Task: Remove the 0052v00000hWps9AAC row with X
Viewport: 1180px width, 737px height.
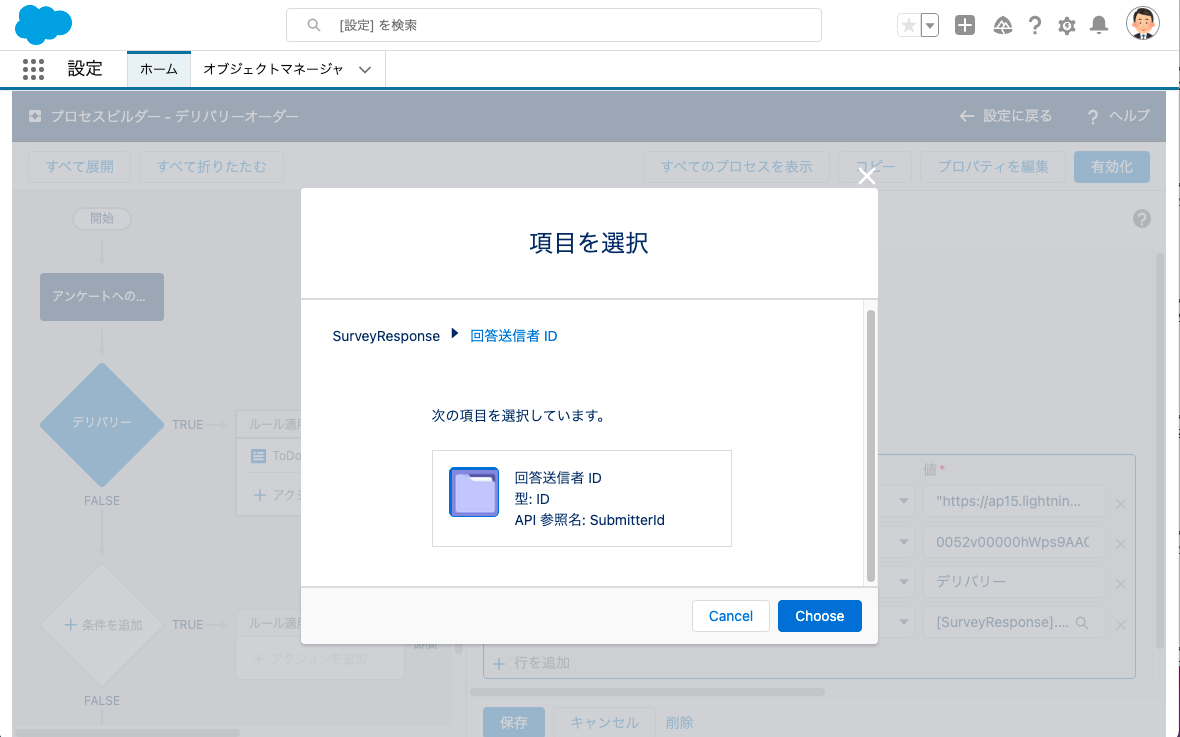Action: (1121, 544)
